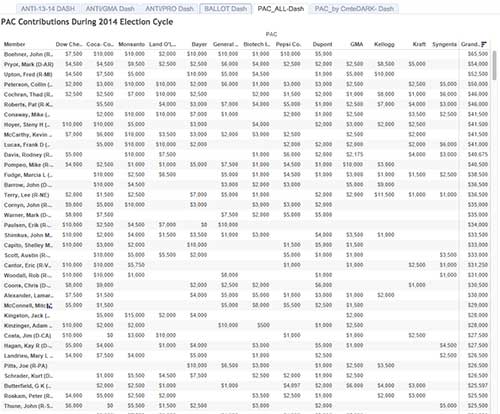Select the PAC_ALL-Dash tab

click(x=281, y=9)
